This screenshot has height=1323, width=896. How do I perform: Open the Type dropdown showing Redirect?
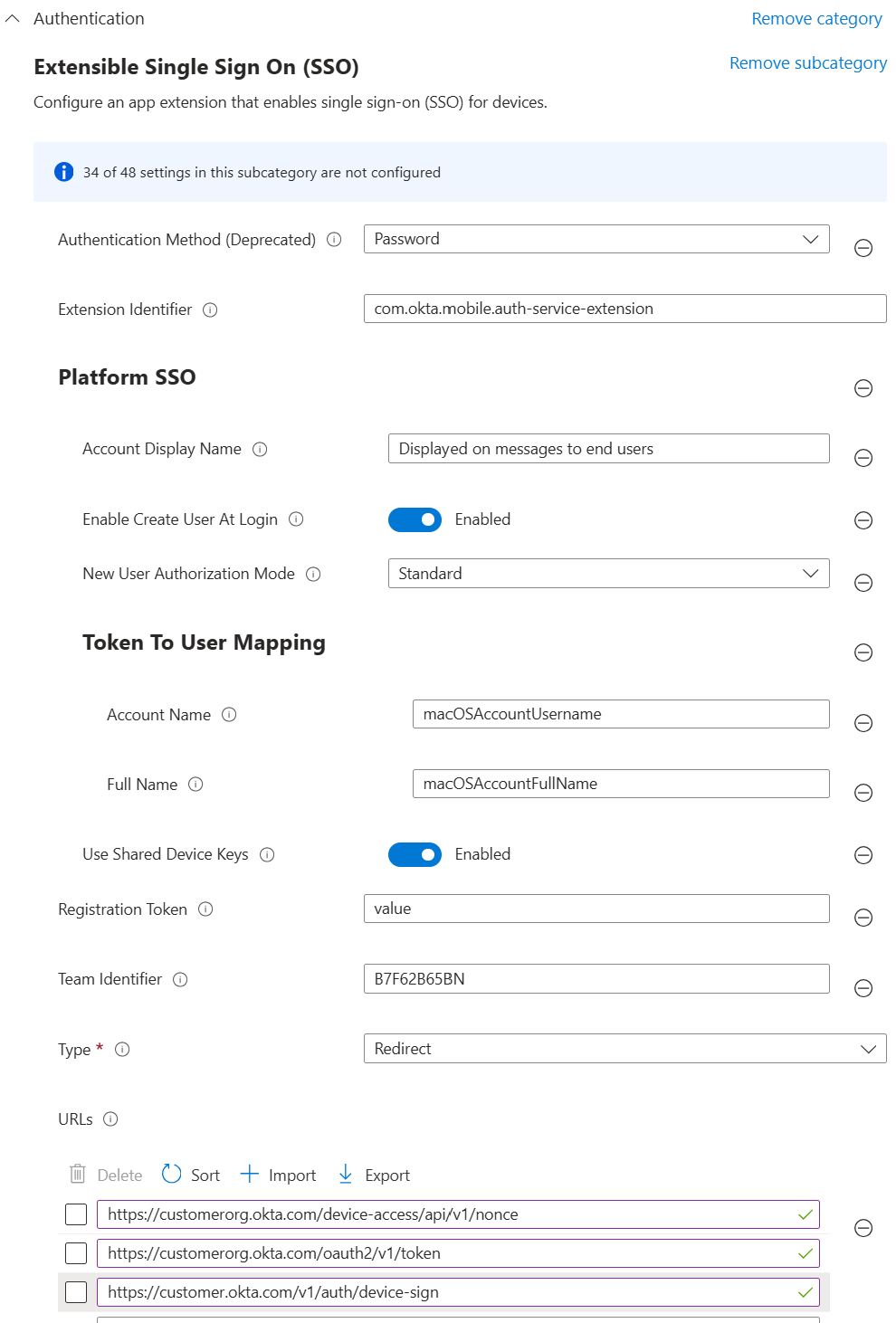click(624, 1049)
